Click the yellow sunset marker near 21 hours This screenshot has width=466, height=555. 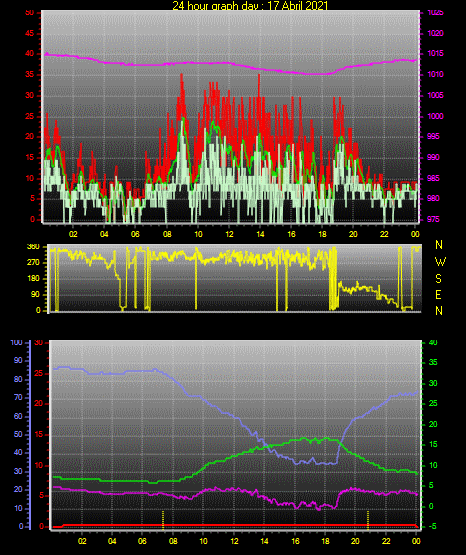click(x=368, y=520)
